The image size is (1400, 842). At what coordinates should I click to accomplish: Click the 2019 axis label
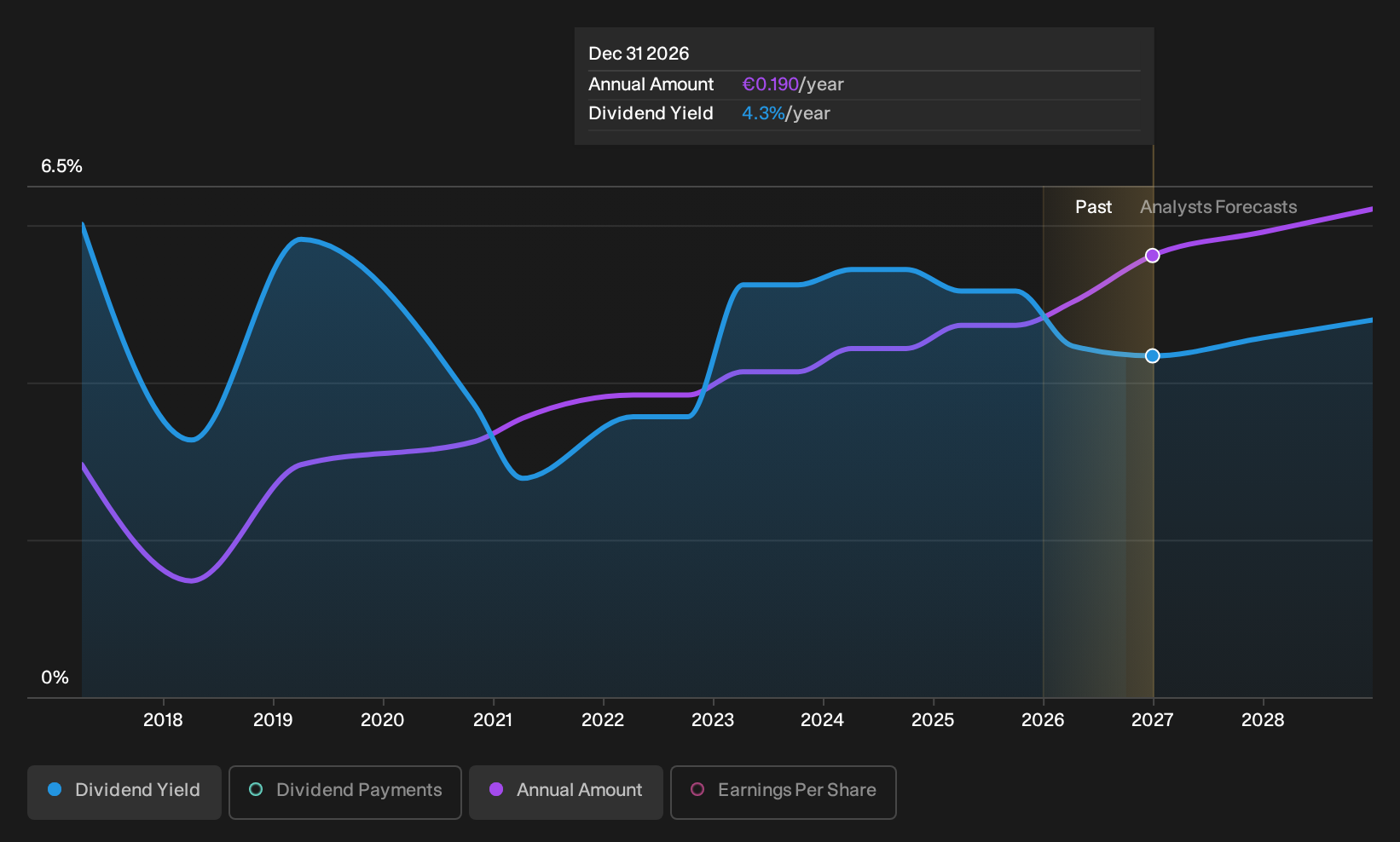273,720
